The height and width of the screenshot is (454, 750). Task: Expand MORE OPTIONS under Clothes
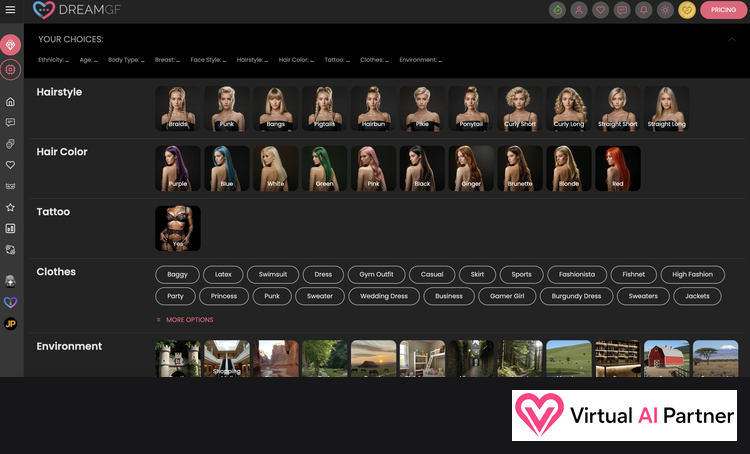(185, 320)
